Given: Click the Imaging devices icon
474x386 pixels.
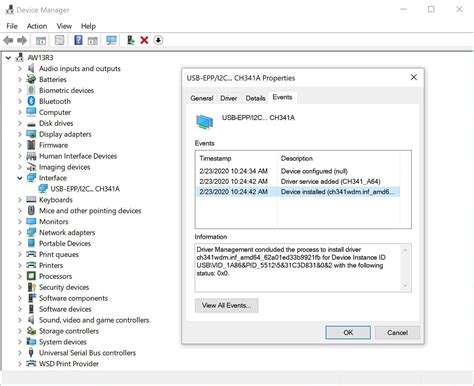Looking at the screenshot, I should [x=31, y=167].
